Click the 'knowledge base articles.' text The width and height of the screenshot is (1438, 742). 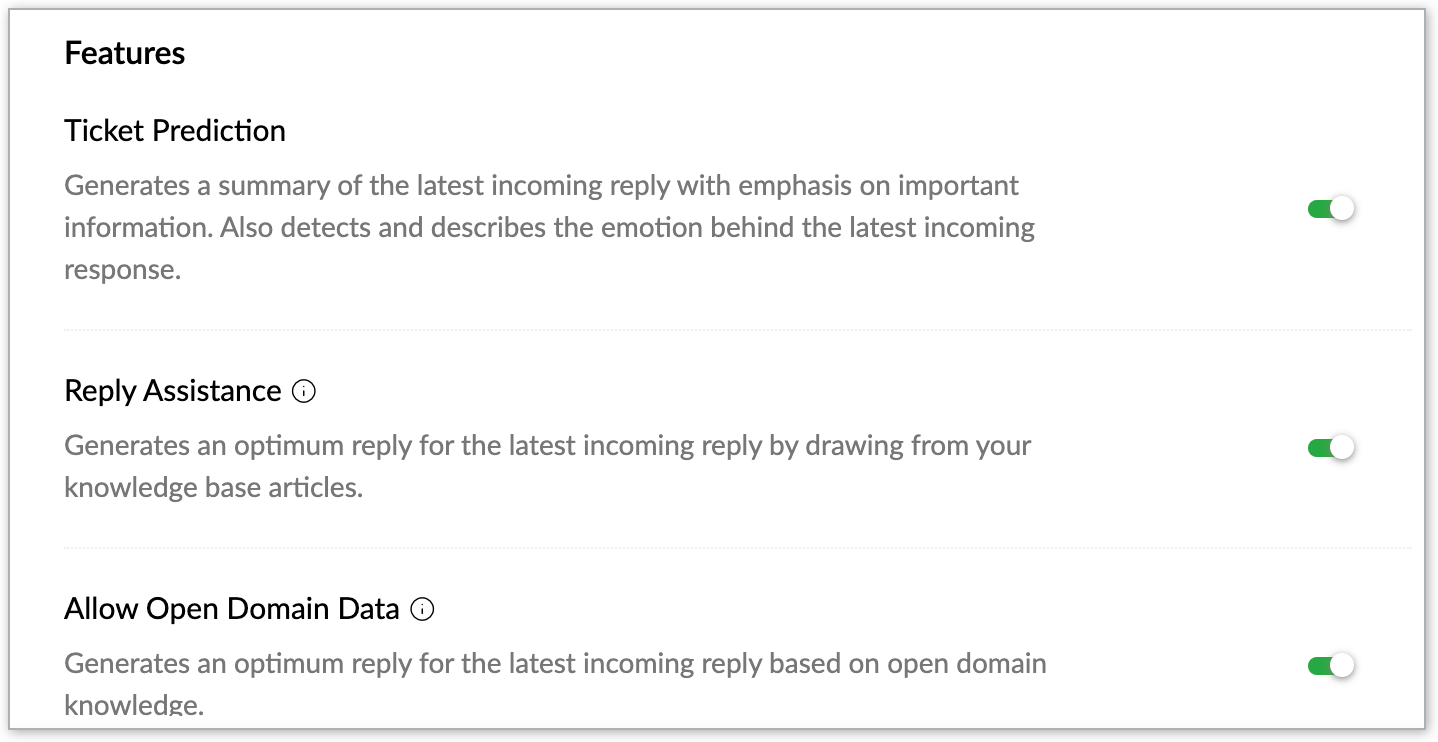[213, 488]
